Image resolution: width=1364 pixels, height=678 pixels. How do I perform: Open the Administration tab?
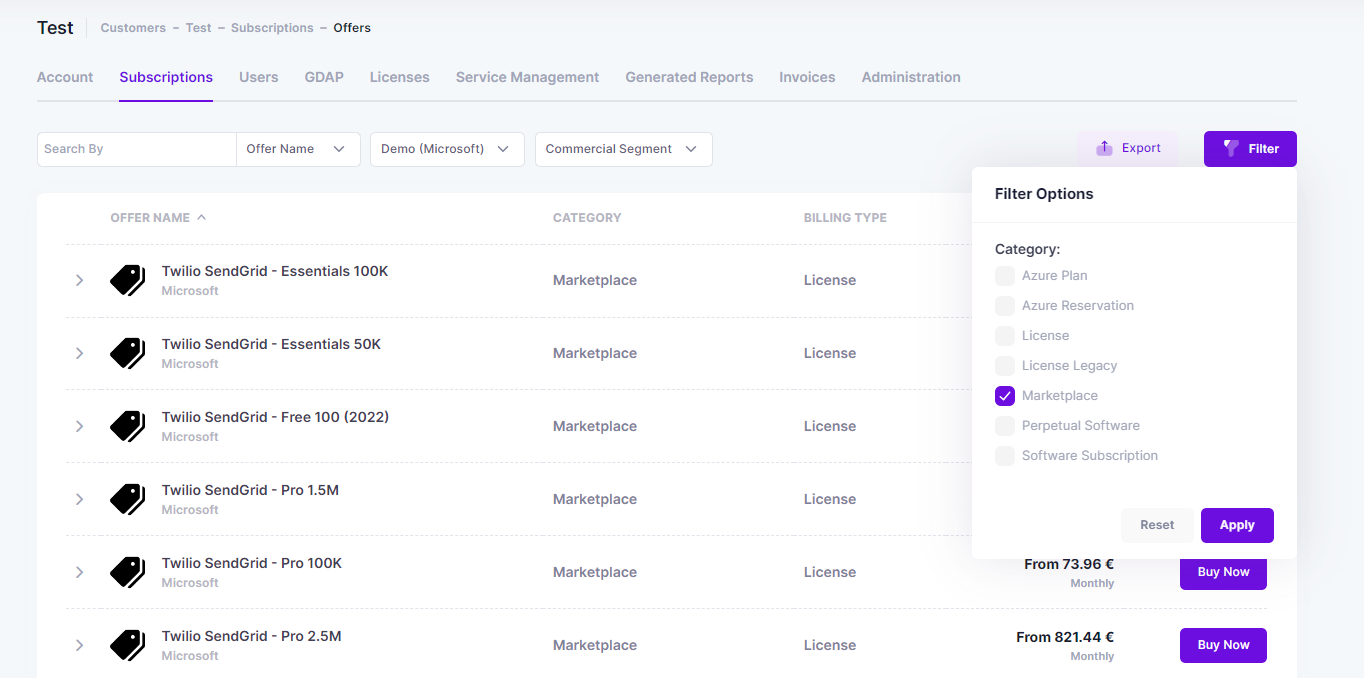coord(911,77)
